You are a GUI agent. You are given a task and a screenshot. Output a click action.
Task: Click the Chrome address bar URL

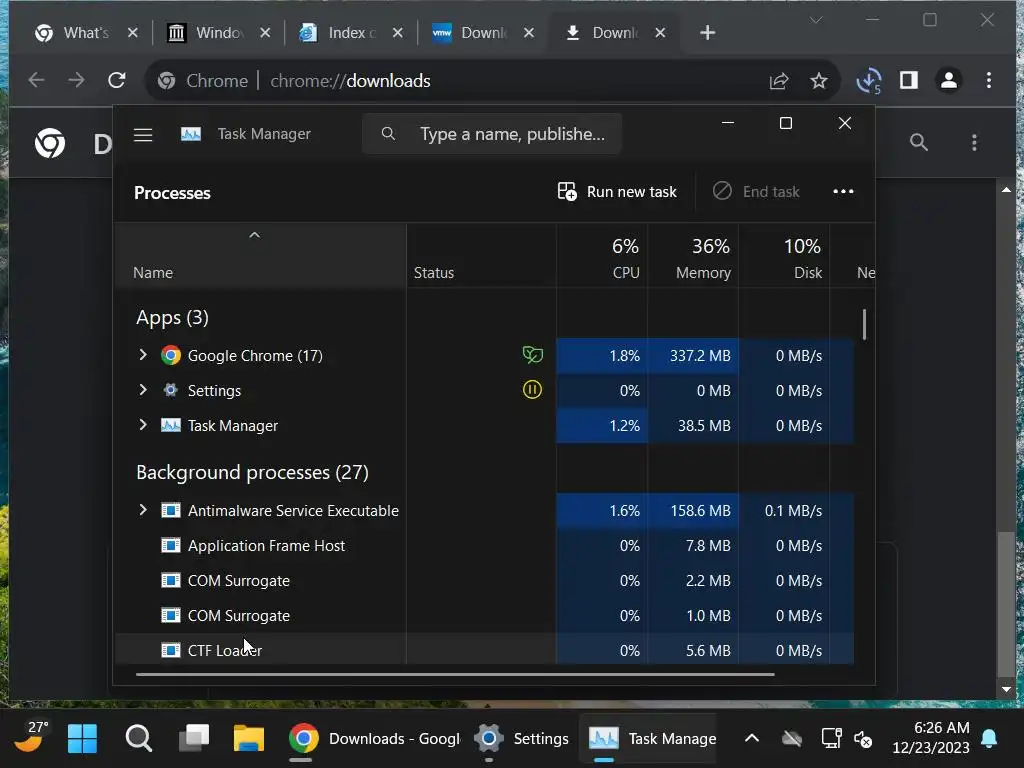pyautogui.click(x=350, y=80)
